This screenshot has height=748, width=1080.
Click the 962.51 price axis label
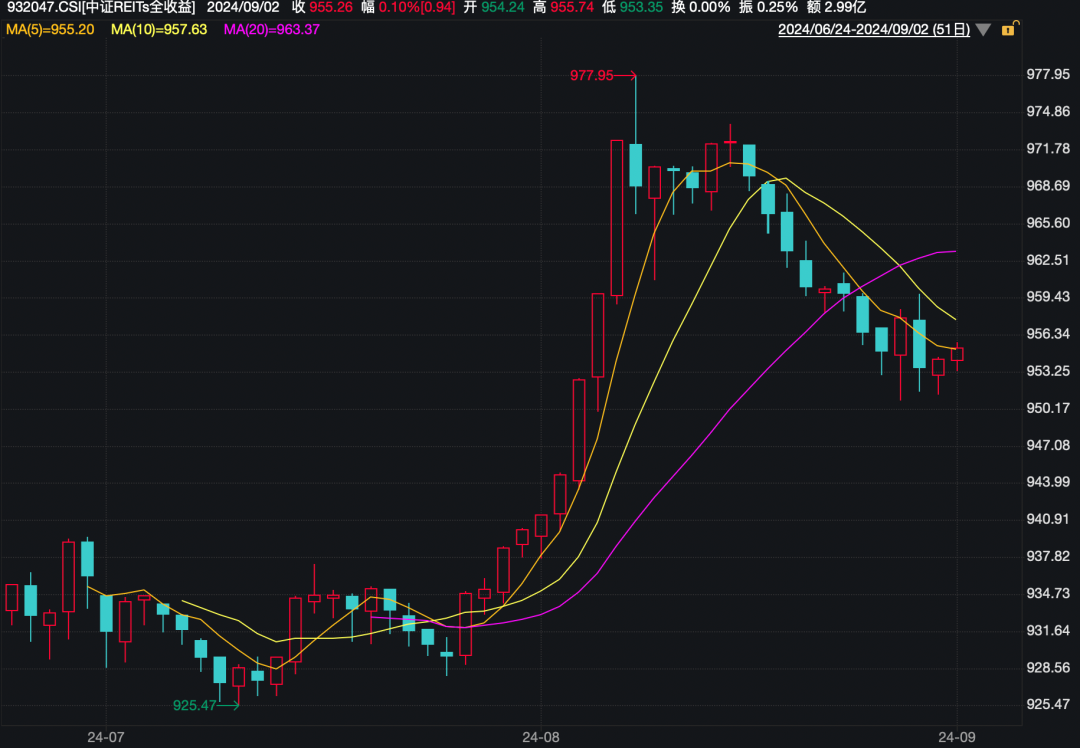pyautogui.click(x=1048, y=260)
